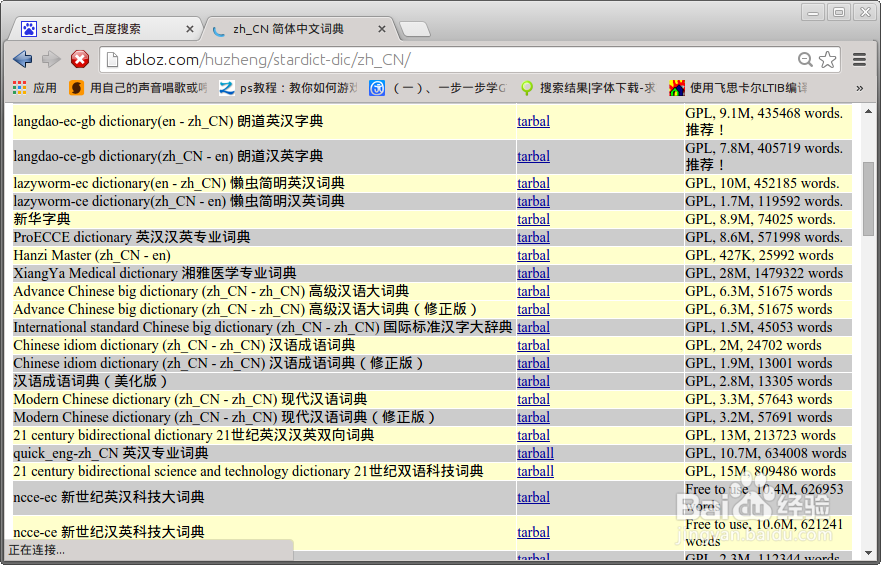Viewport: 881px width, 565px height.
Task: Open the ps教程 bookmark
Action: tap(288, 88)
